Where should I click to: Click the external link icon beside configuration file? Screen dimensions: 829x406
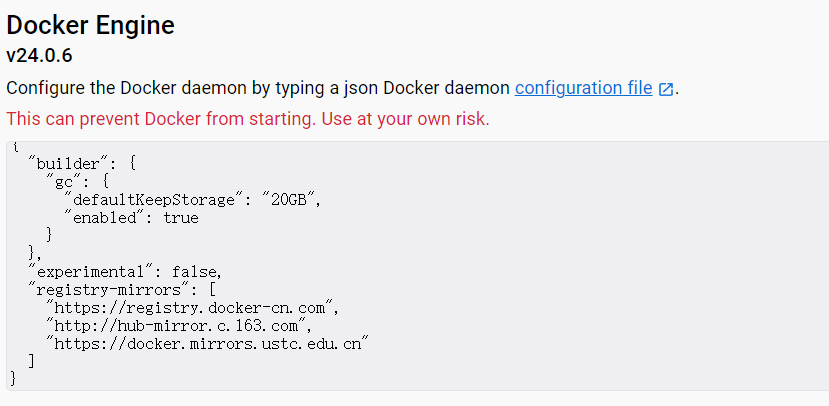(666, 89)
